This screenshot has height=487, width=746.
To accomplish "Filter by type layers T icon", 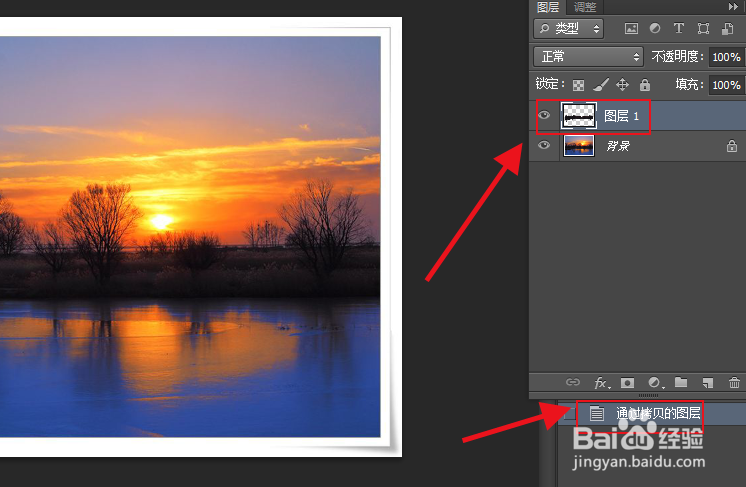I will (x=679, y=28).
